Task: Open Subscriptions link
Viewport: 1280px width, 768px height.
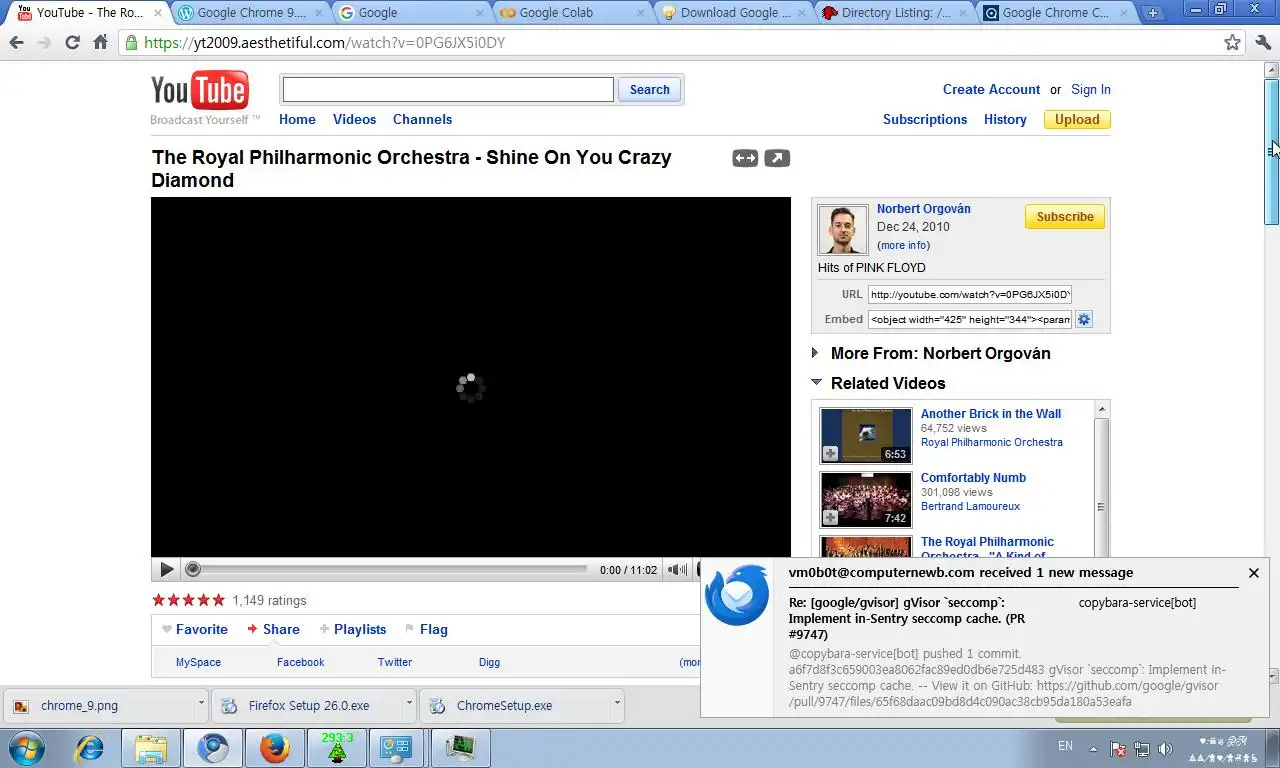Action: point(925,119)
